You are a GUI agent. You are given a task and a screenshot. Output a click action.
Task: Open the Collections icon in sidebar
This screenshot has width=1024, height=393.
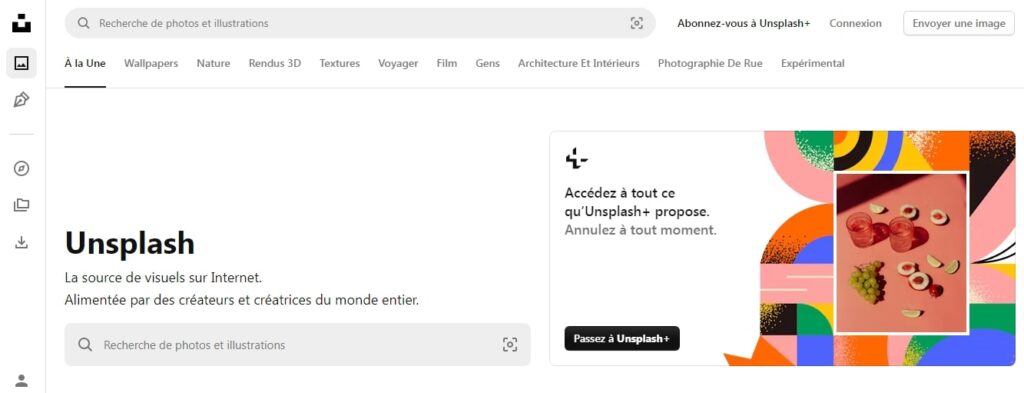pos(22,206)
